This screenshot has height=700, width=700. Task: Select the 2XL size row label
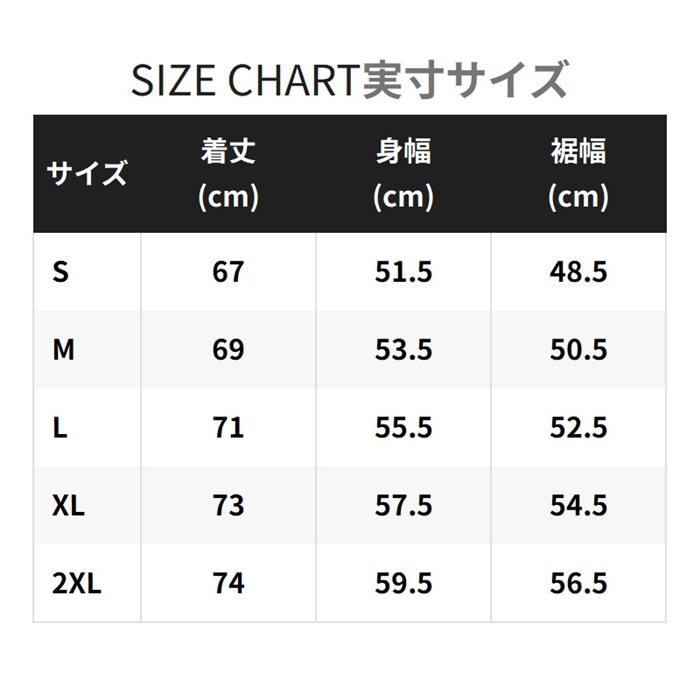click(x=77, y=583)
